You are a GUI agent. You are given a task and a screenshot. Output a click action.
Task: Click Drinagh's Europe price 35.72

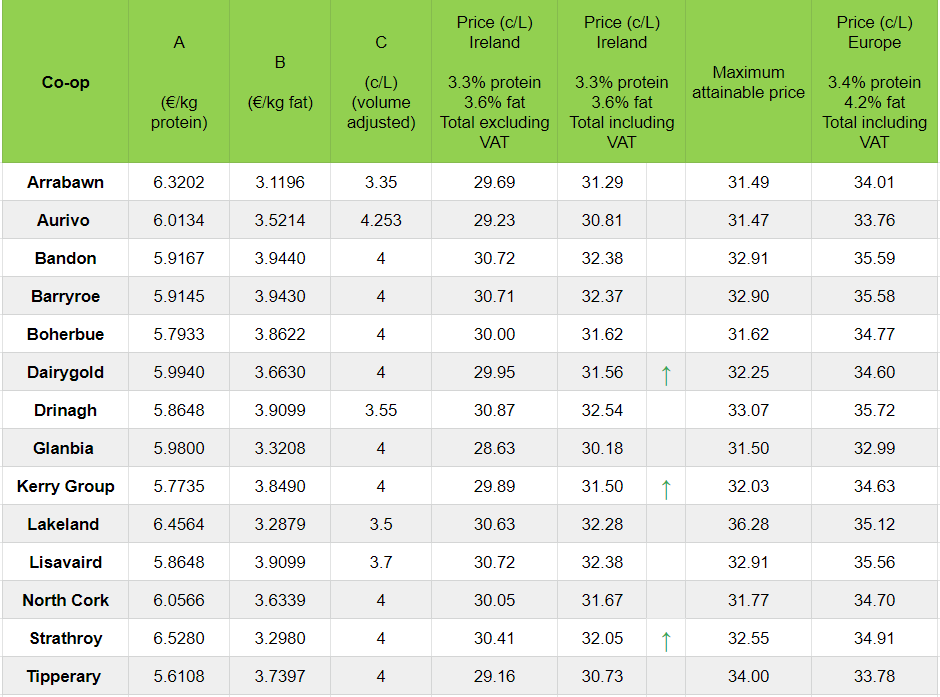pos(874,410)
